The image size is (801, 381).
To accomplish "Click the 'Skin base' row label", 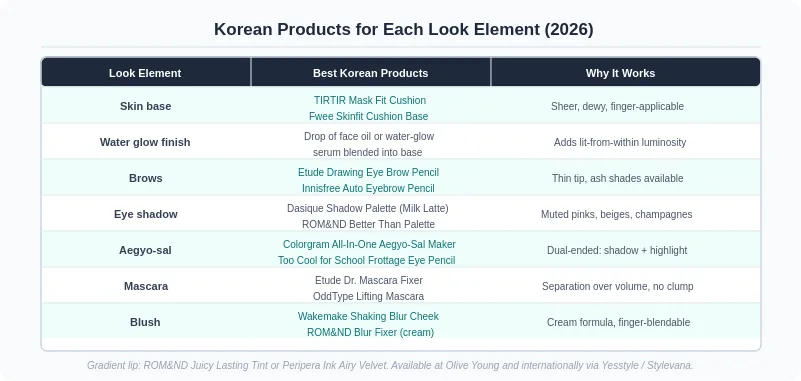I will click(x=146, y=106).
